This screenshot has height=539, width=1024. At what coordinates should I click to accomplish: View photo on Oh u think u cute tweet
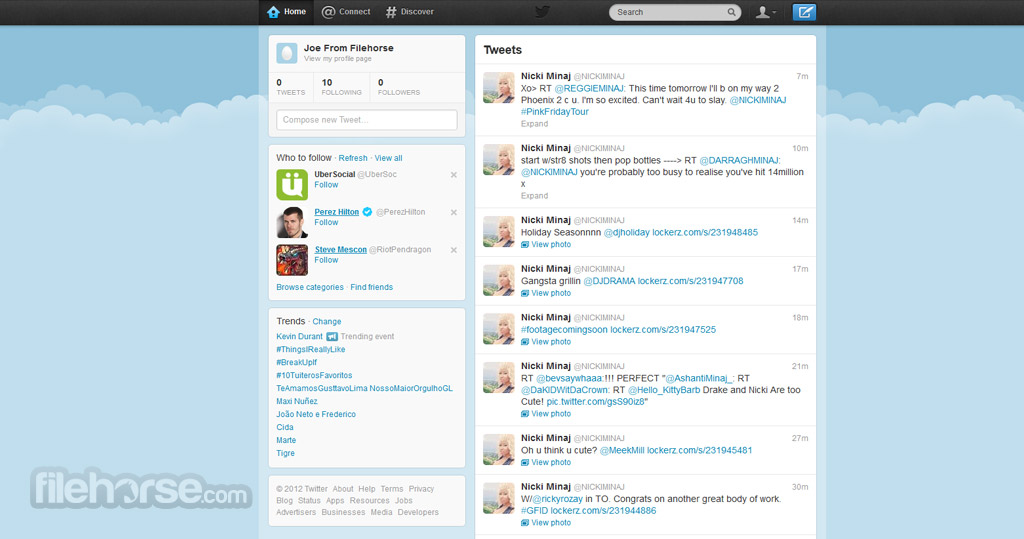coord(546,462)
